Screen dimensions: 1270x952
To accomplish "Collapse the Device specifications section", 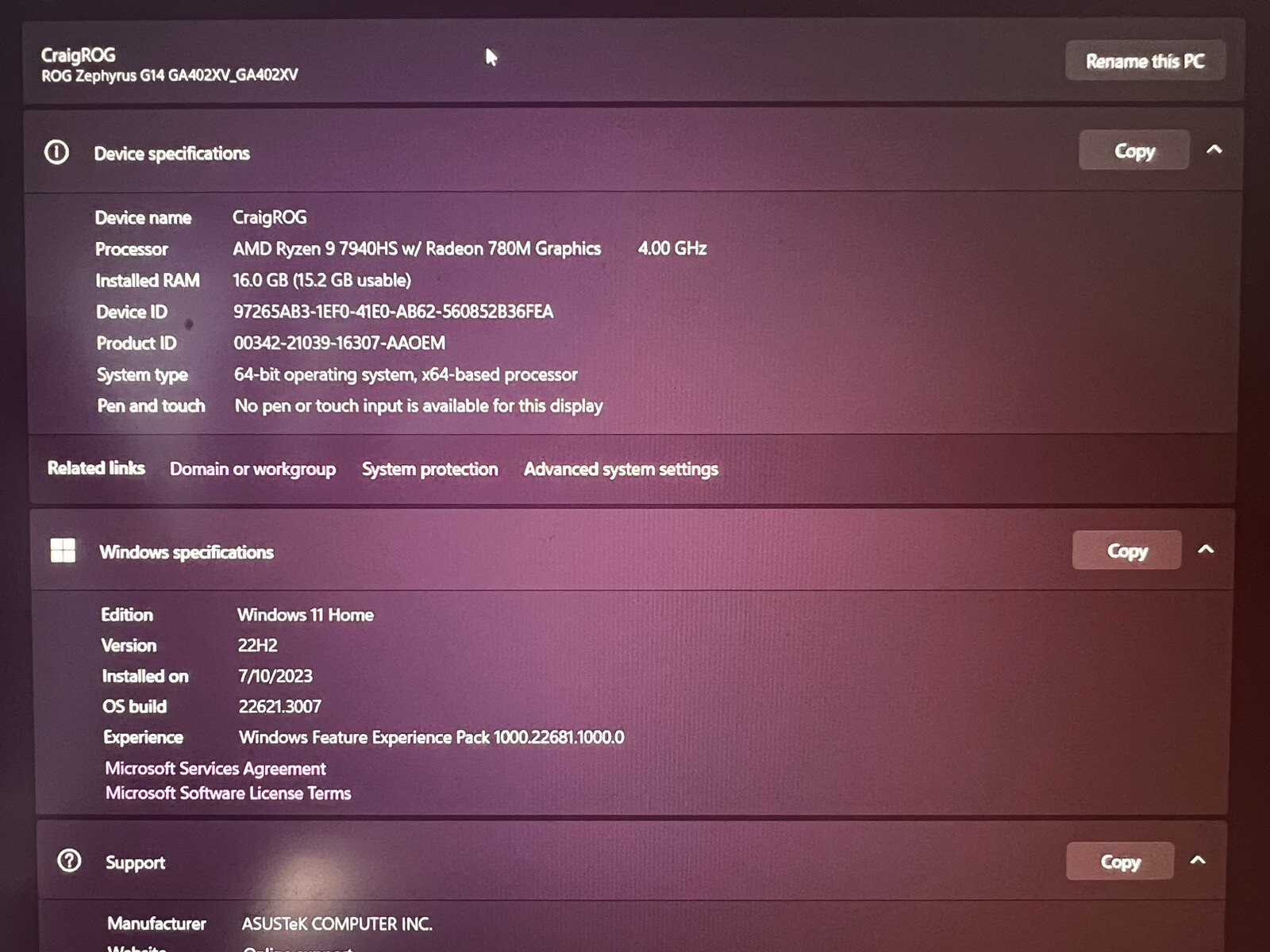I will tap(1214, 149).
